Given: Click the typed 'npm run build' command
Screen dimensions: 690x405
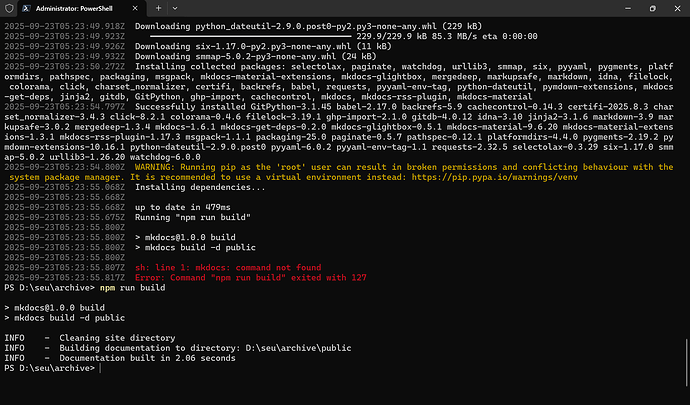Looking at the screenshot, I should [x=132, y=287].
